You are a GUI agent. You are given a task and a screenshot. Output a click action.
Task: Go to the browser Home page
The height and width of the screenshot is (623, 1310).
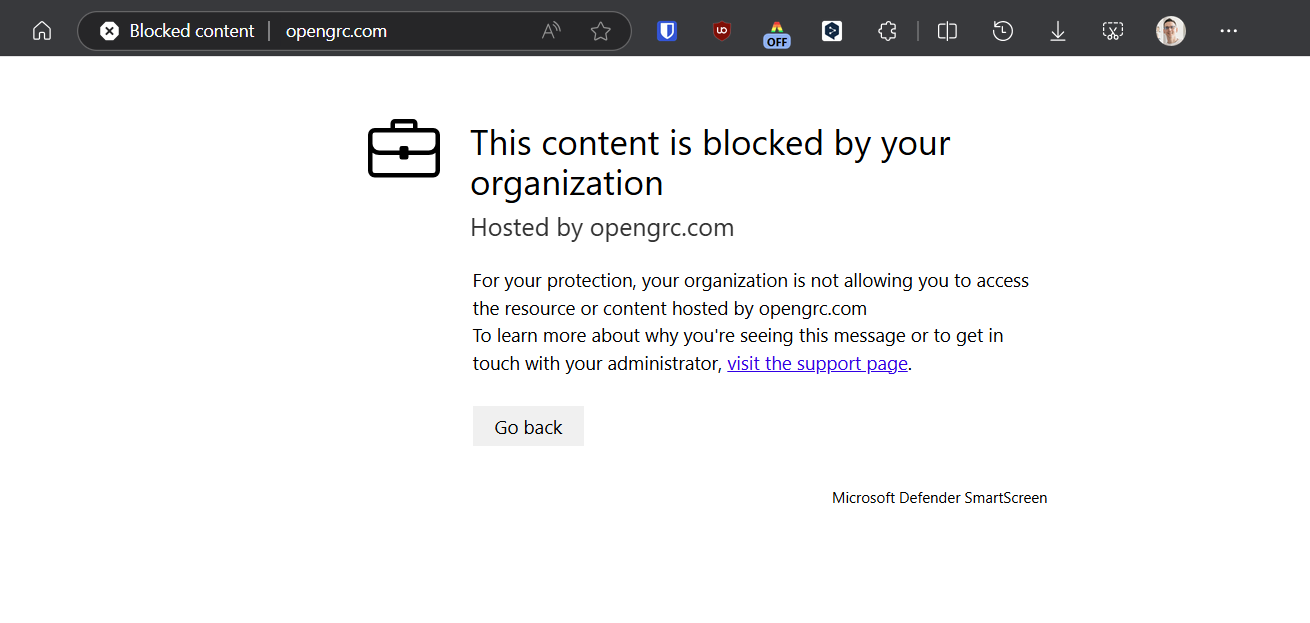pyautogui.click(x=42, y=31)
